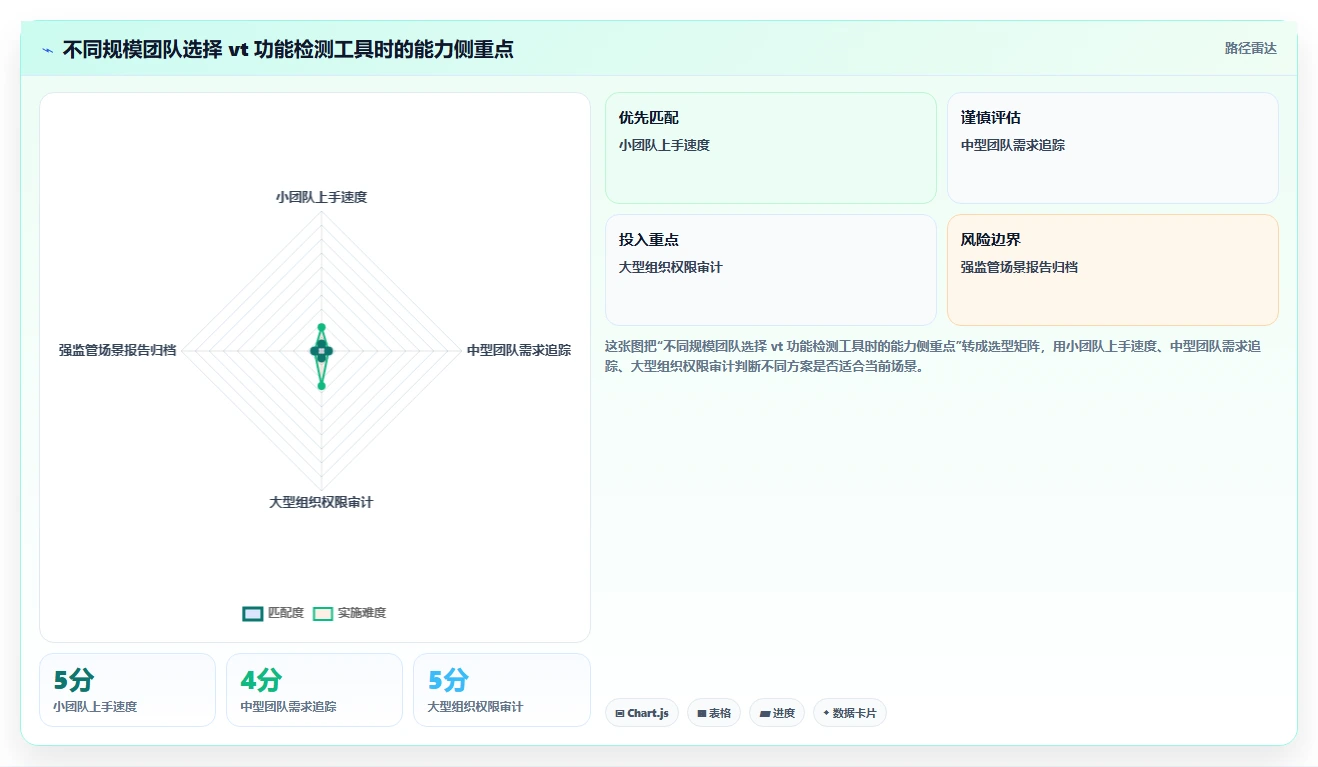Click 中型团队需求追踪 text in 谨慎评估 card

click(1013, 145)
